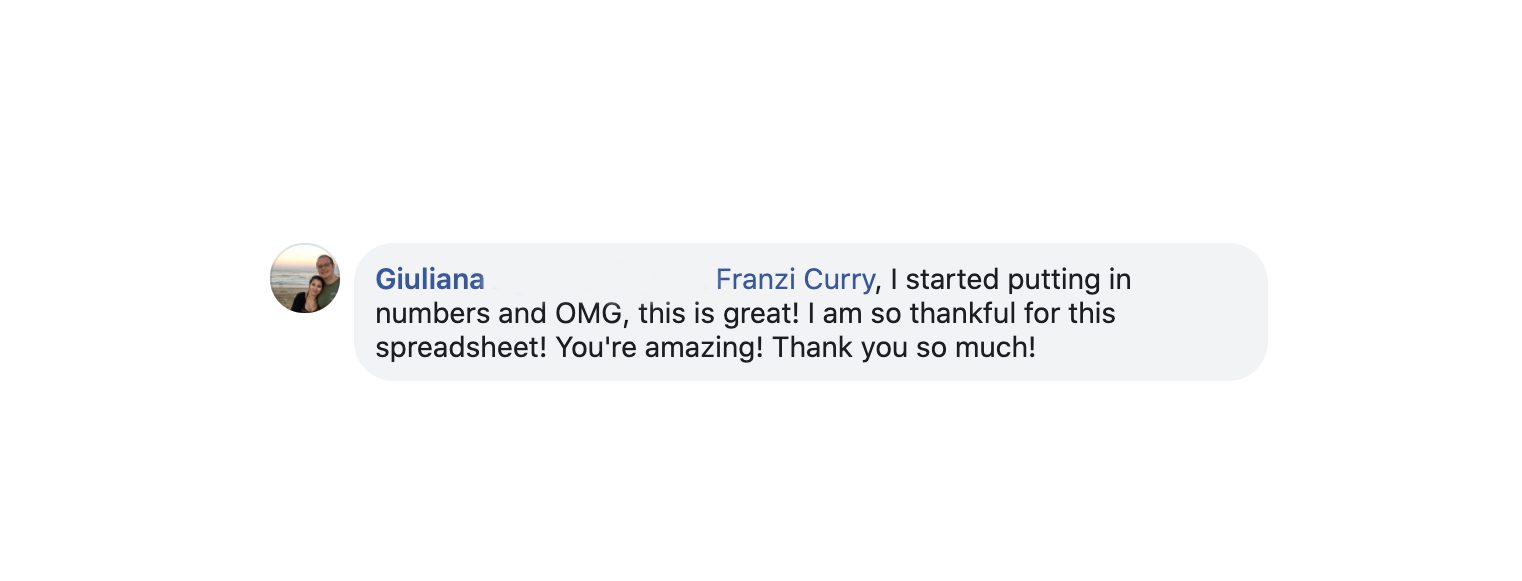Click the phrase I started putting in
The image size is (1522, 581).
click(x=1010, y=279)
